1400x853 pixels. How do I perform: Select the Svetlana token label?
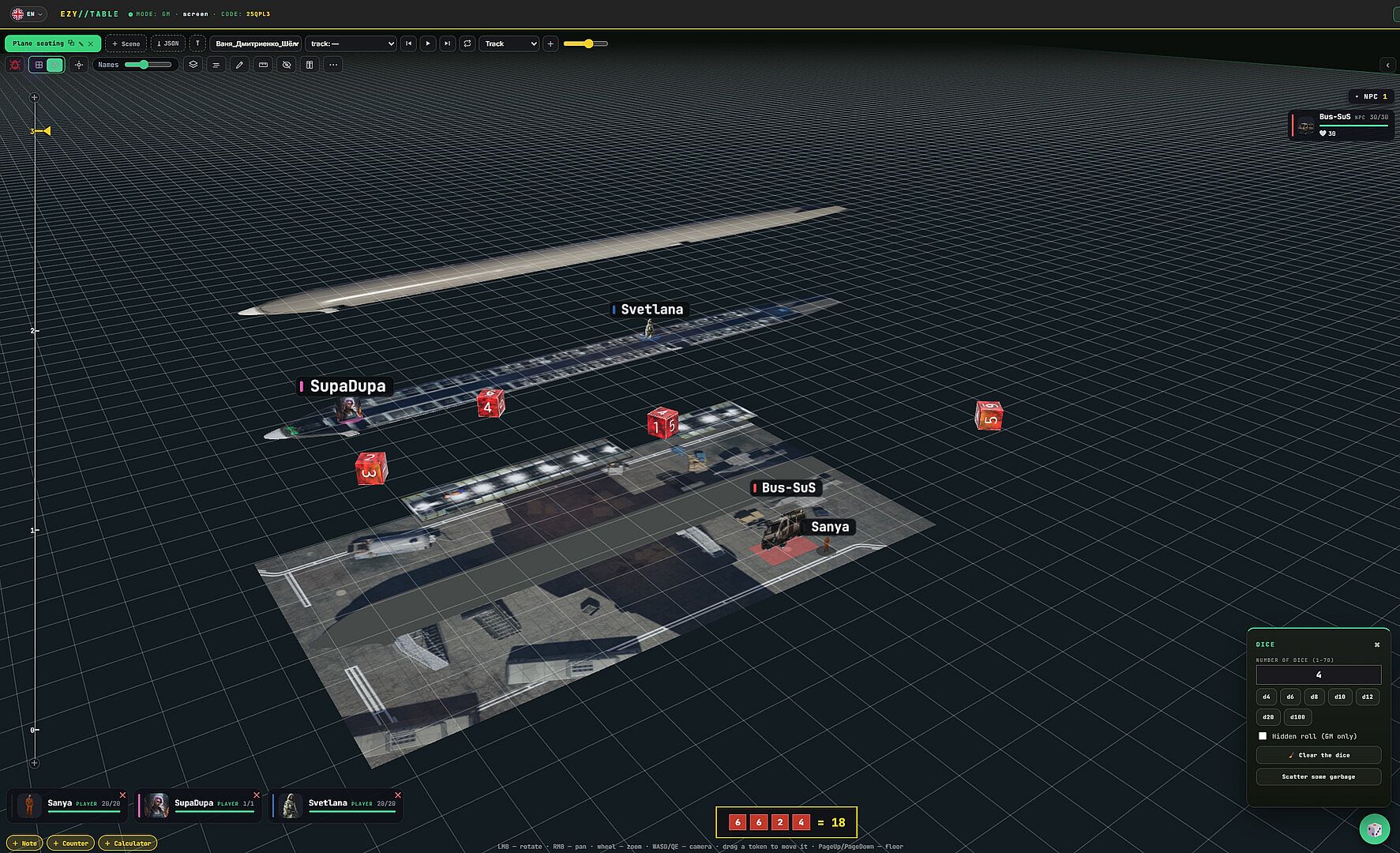[648, 310]
